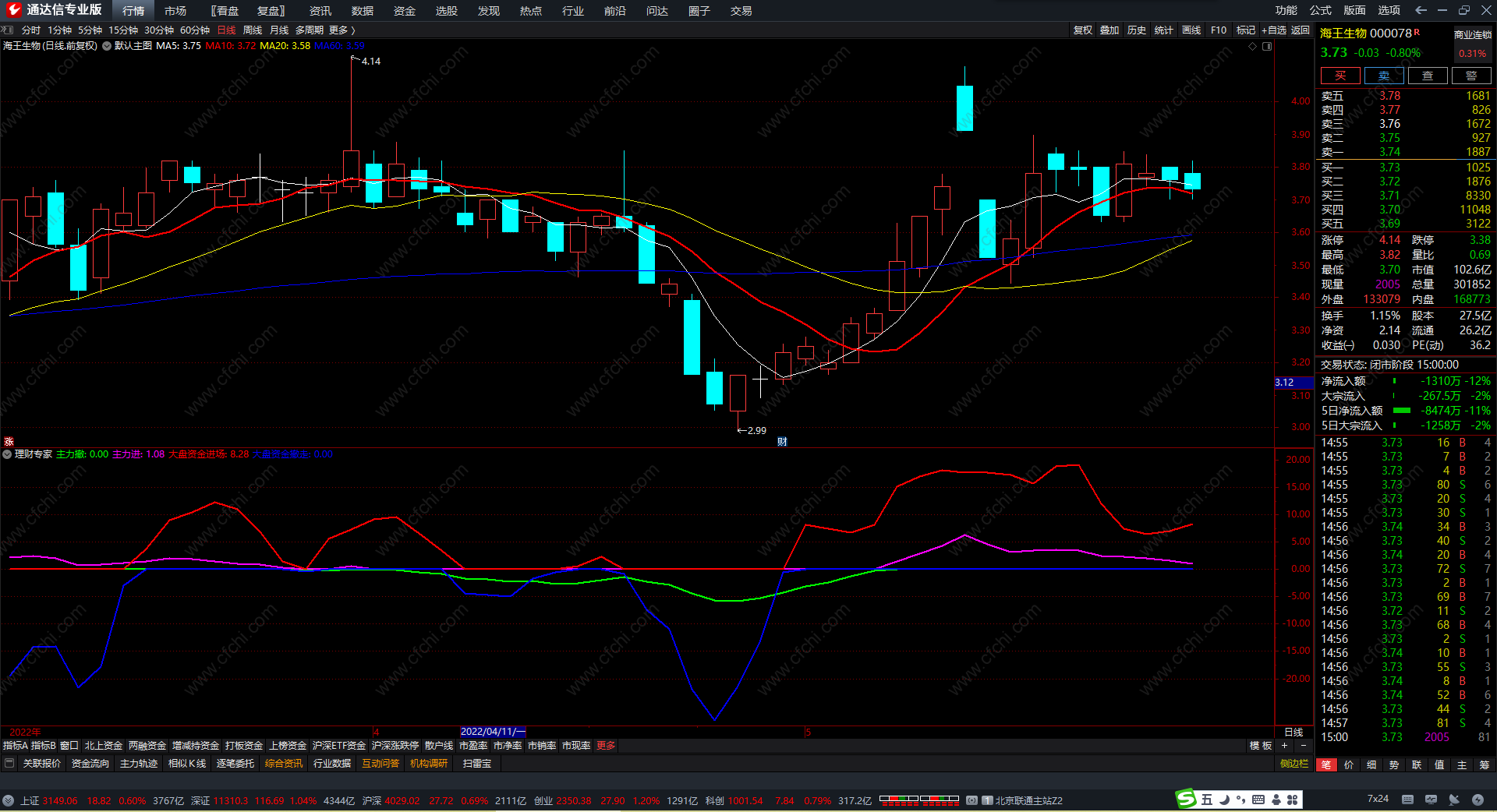
Task: Click the back arrow in title bar
Action: point(1421,10)
